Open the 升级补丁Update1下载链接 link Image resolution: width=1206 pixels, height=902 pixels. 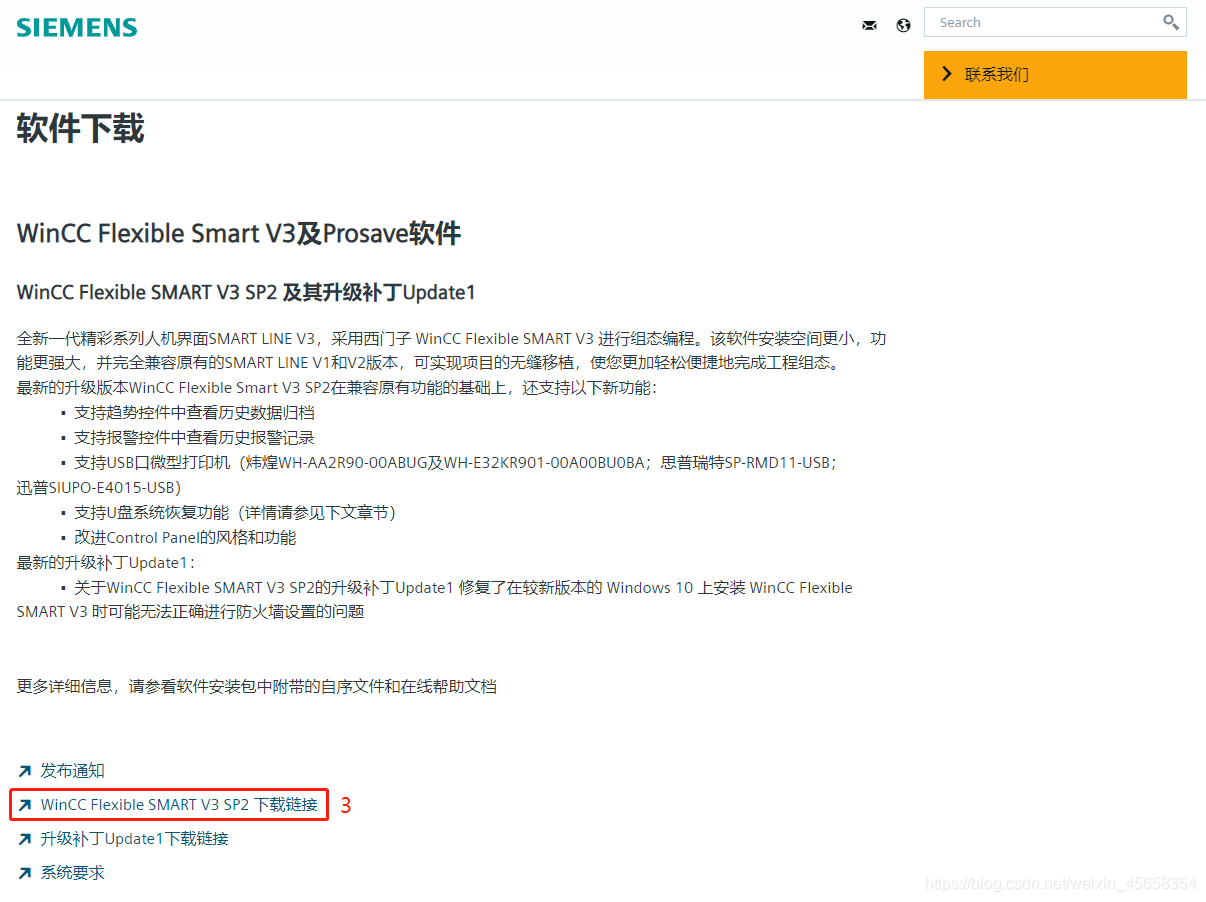[134, 838]
